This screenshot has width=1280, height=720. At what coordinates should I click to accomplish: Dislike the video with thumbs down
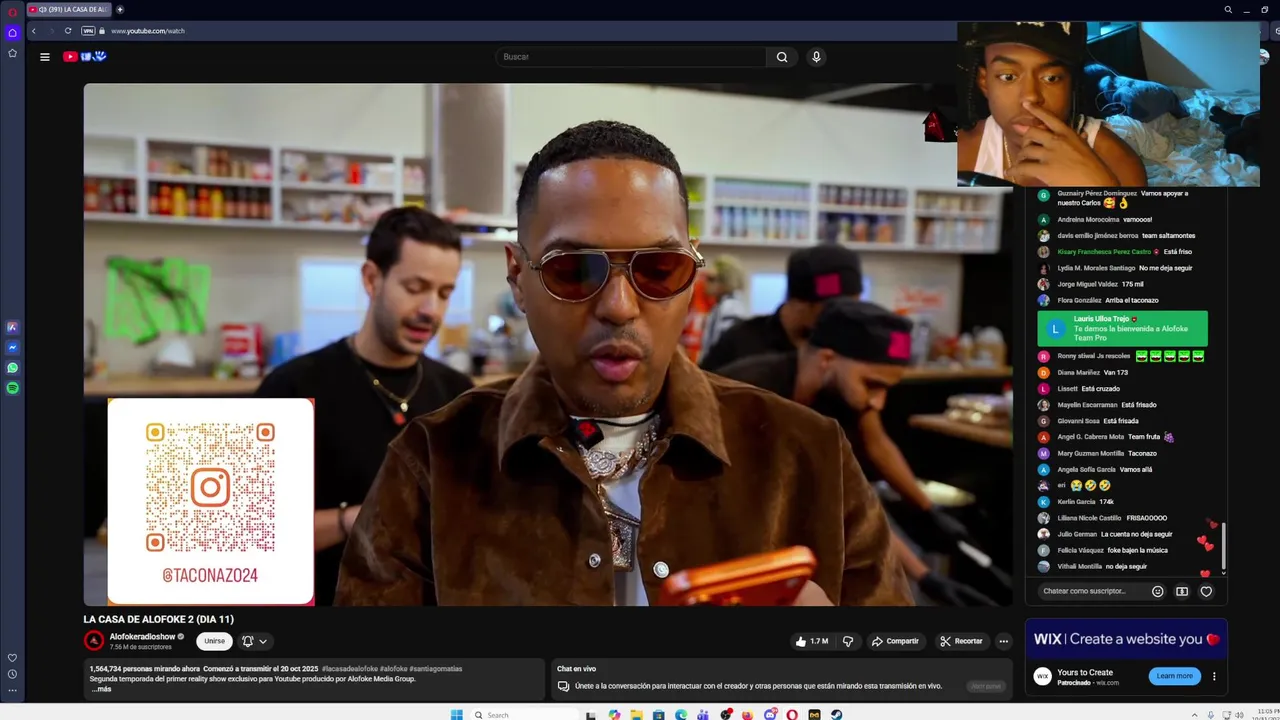tap(848, 641)
